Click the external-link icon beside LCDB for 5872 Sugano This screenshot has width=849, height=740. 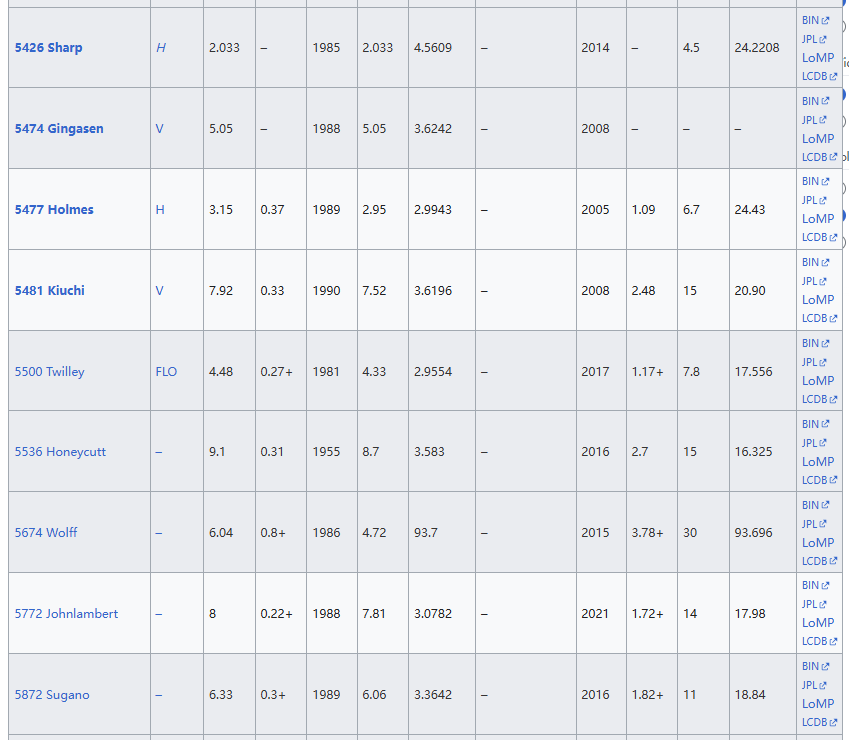tap(833, 723)
